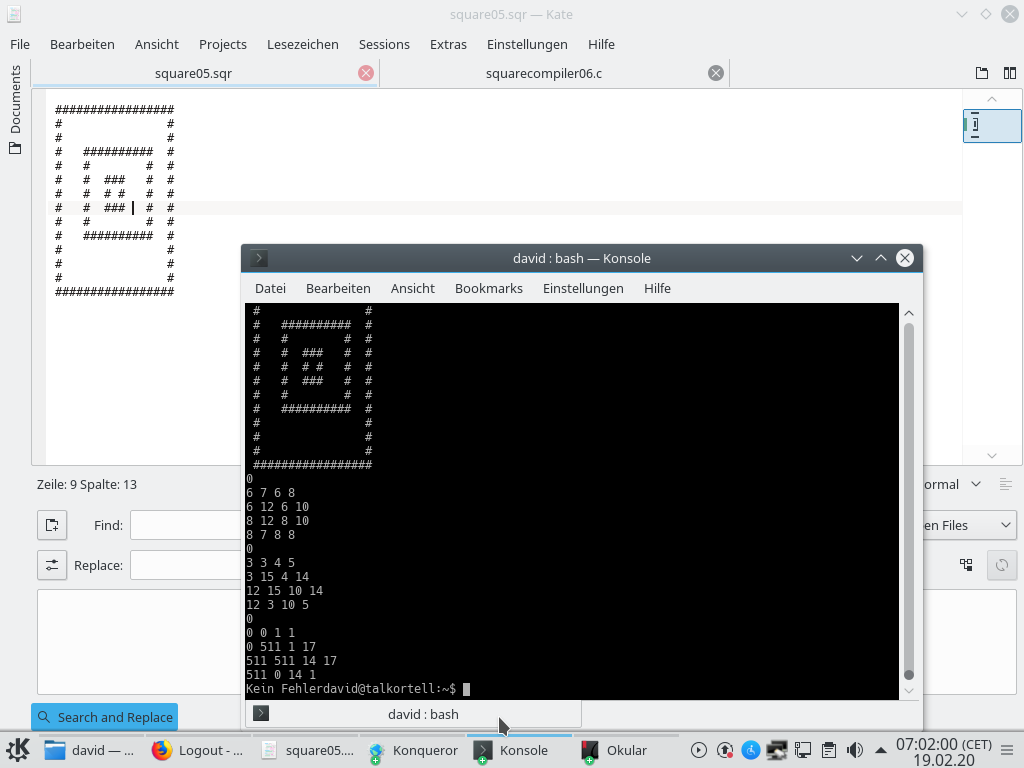Viewport: 1024px width, 768px height.
Task: Open the KDE application launcher
Action: tap(18, 750)
